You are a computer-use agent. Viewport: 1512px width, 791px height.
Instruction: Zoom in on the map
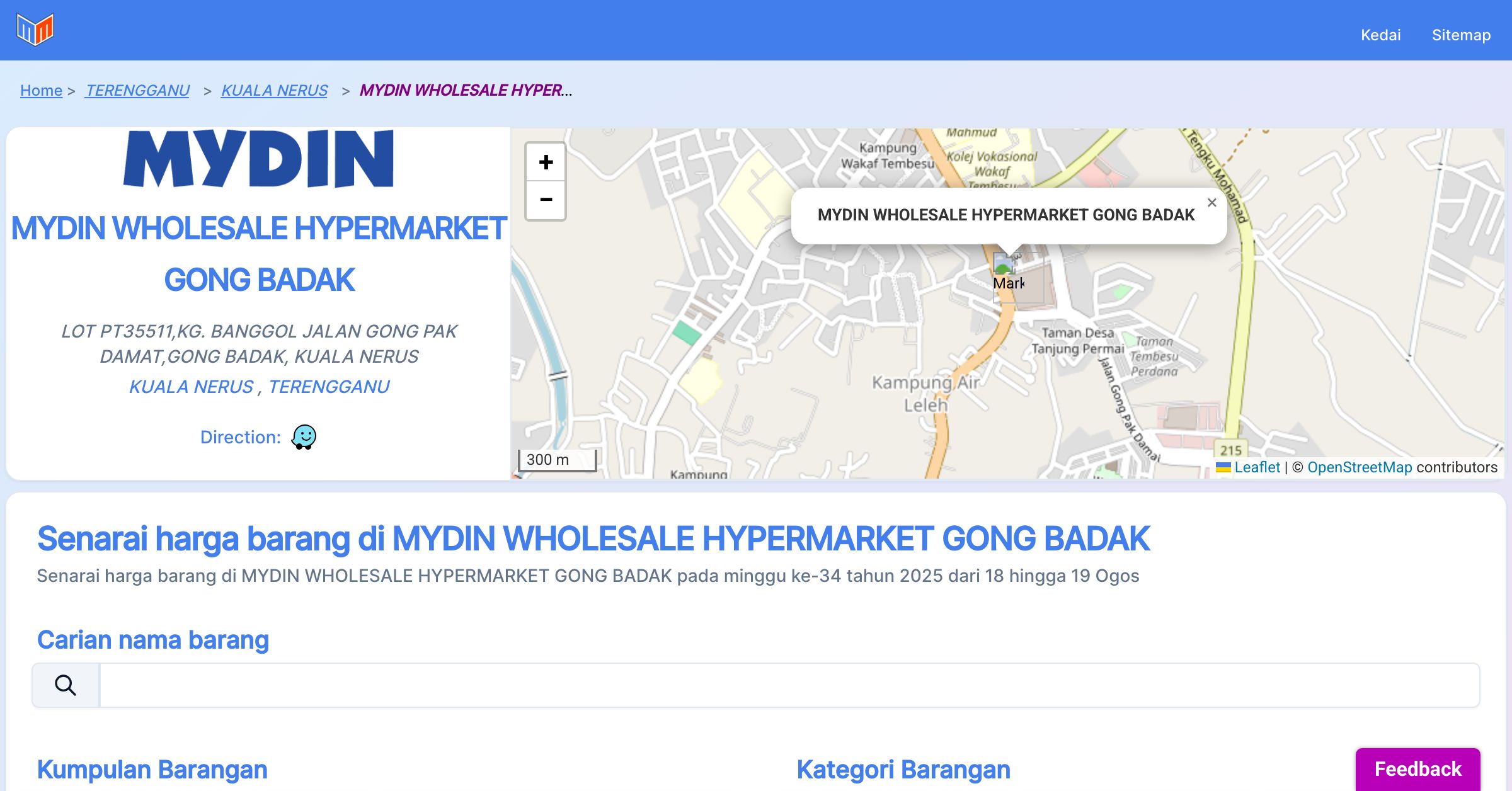pyautogui.click(x=546, y=162)
